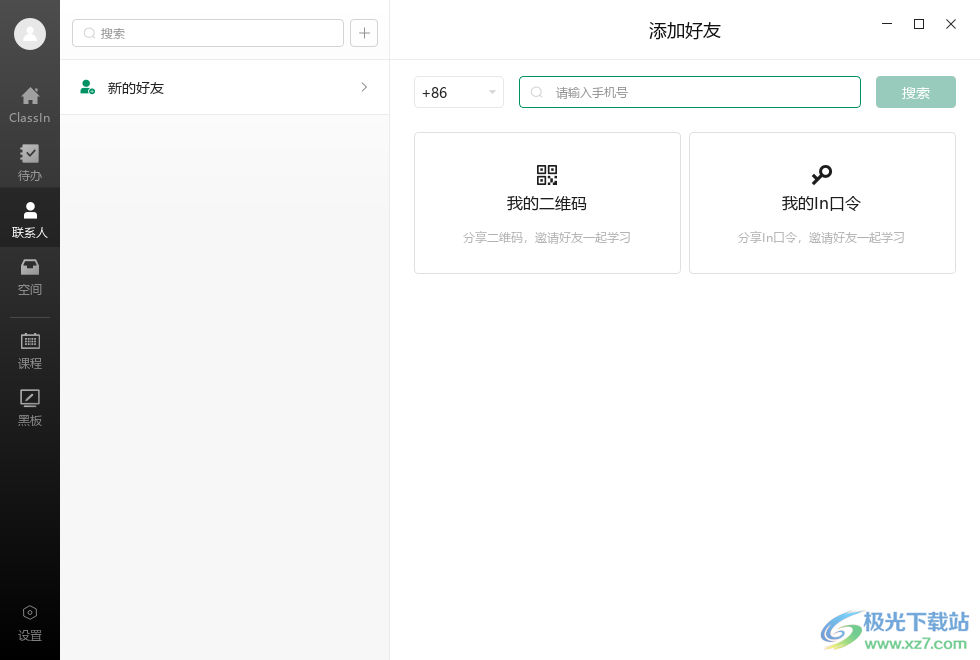Open the user profile avatar
Viewport: 980px width, 660px height.
coord(29,33)
